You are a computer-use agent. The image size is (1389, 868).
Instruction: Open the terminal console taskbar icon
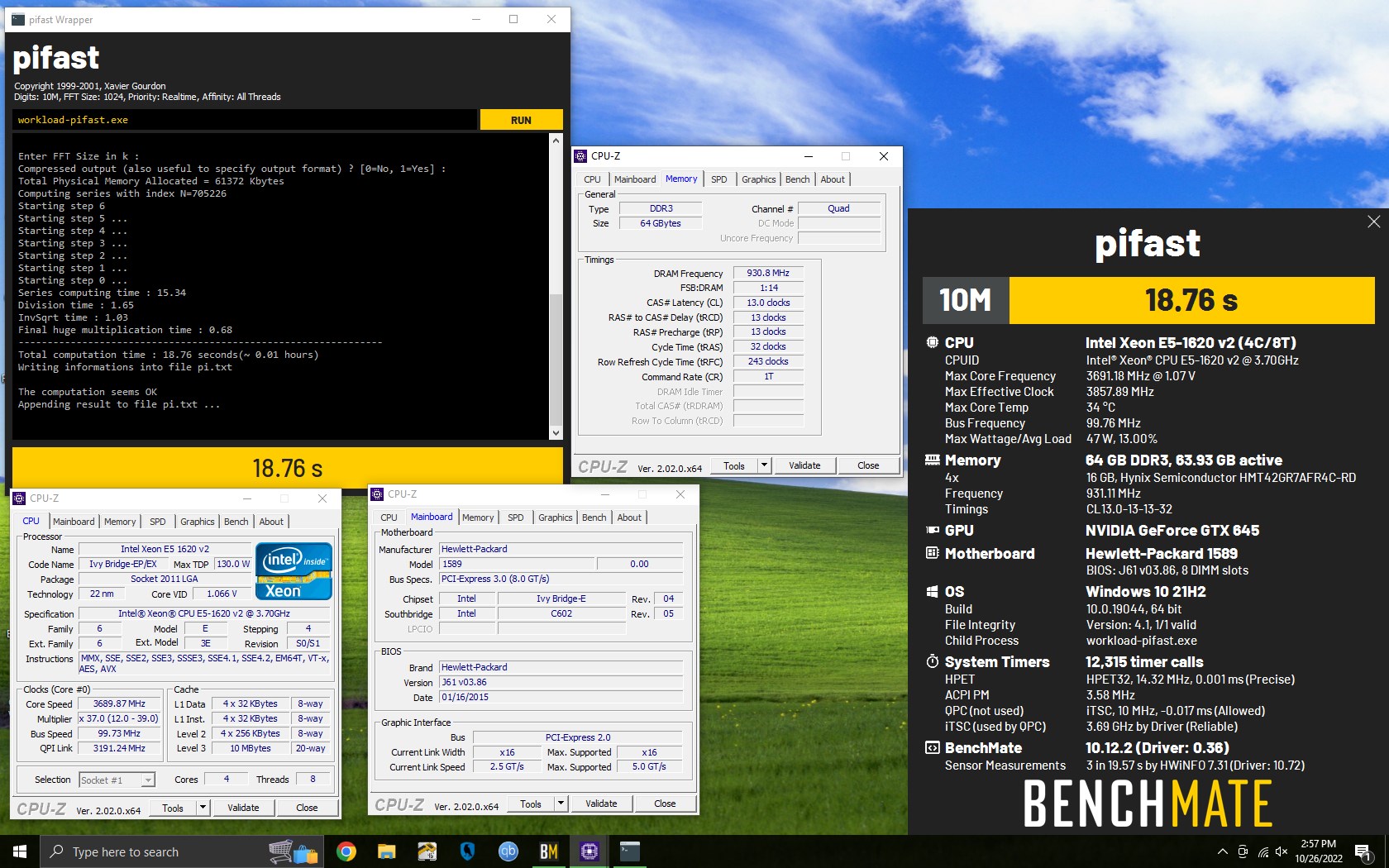click(x=629, y=851)
